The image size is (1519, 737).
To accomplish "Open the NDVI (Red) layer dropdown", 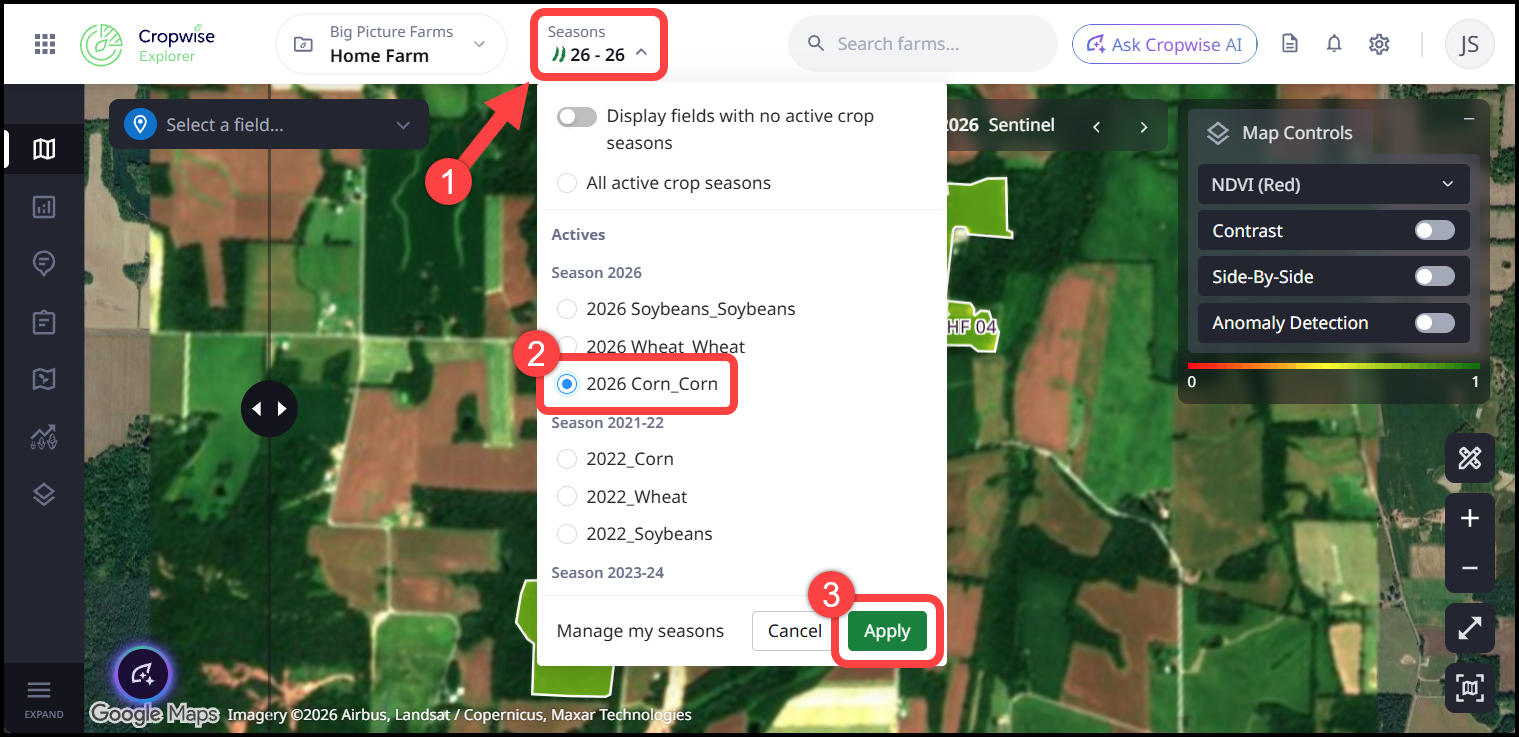I will pyautogui.click(x=1334, y=184).
